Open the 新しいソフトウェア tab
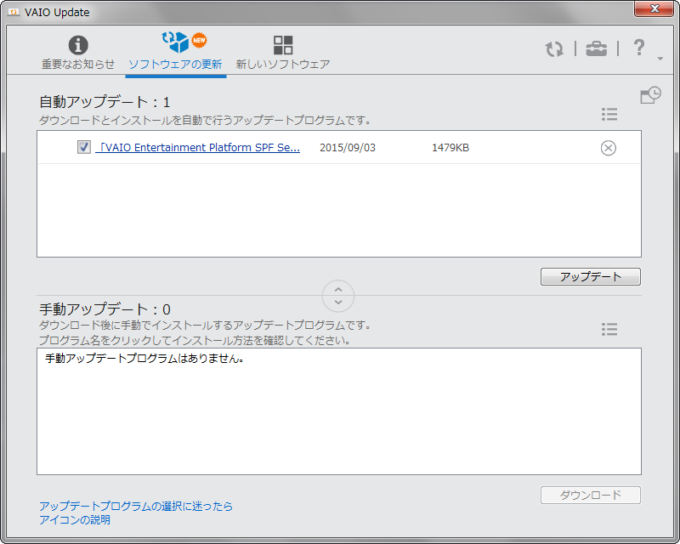The width and height of the screenshot is (680, 544). (283, 53)
